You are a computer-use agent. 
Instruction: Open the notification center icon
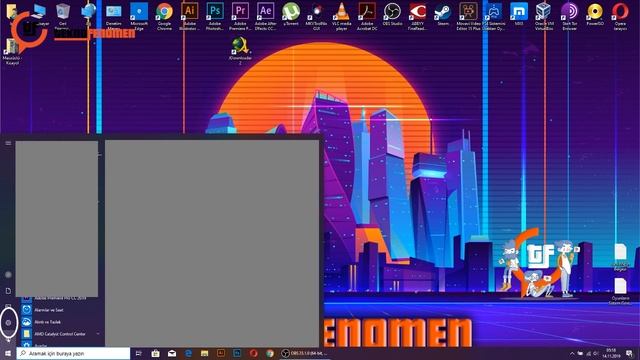(x=629, y=353)
